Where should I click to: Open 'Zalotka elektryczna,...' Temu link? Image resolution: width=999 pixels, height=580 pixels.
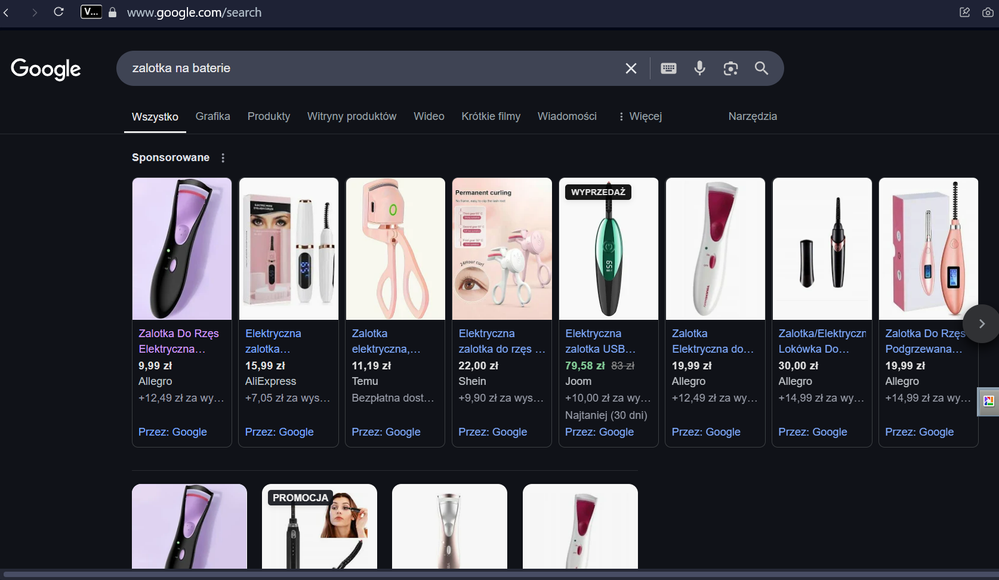(x=386, y=341)
